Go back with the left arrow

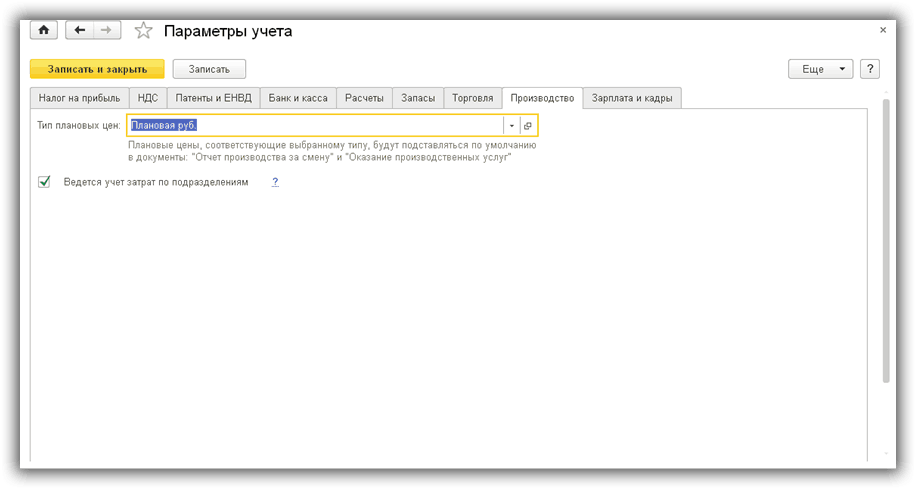(x=80, y=30)
